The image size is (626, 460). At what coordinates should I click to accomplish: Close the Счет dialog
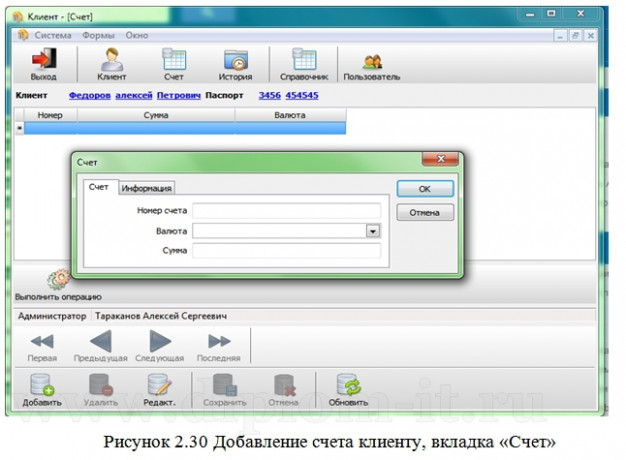pyautogui.click(x=440, y=159)
